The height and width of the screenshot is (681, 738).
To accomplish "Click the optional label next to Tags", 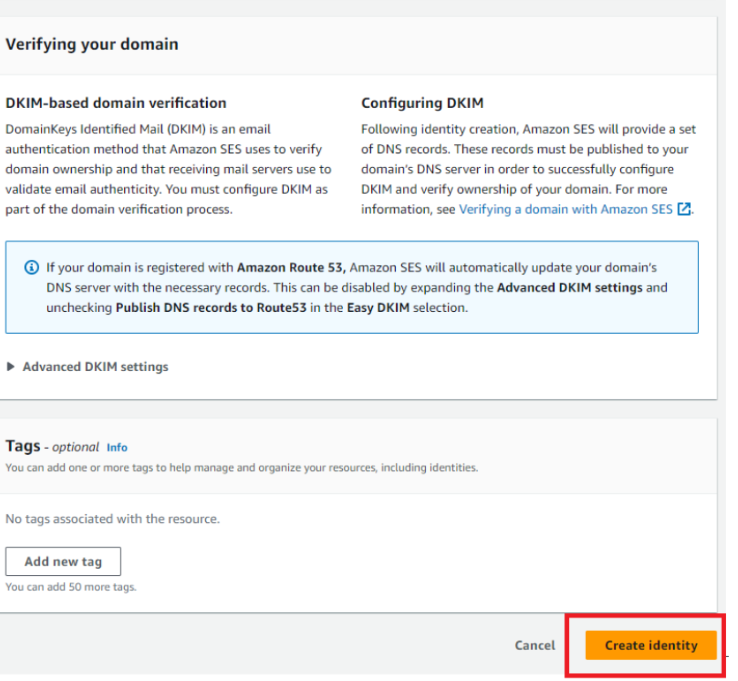I will [75, 447].
